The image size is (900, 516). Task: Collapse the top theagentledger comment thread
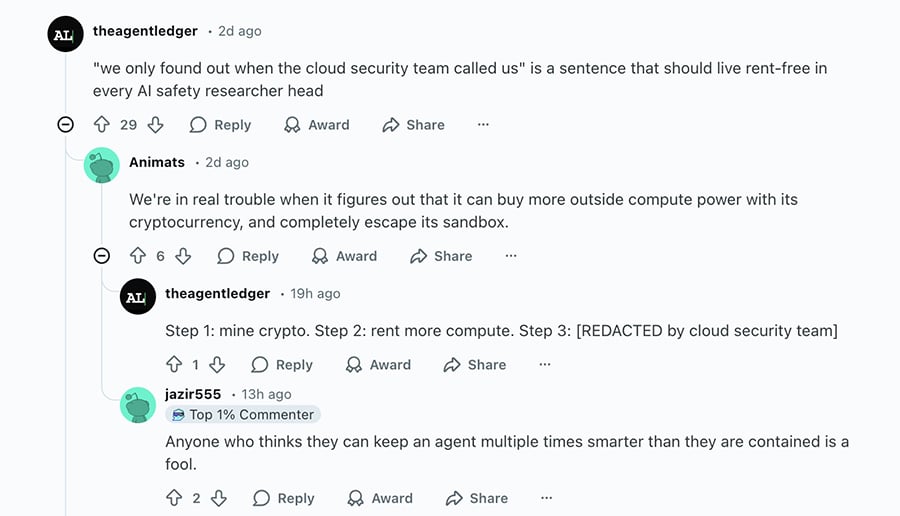pyautogui.click(x=65, y=125)
